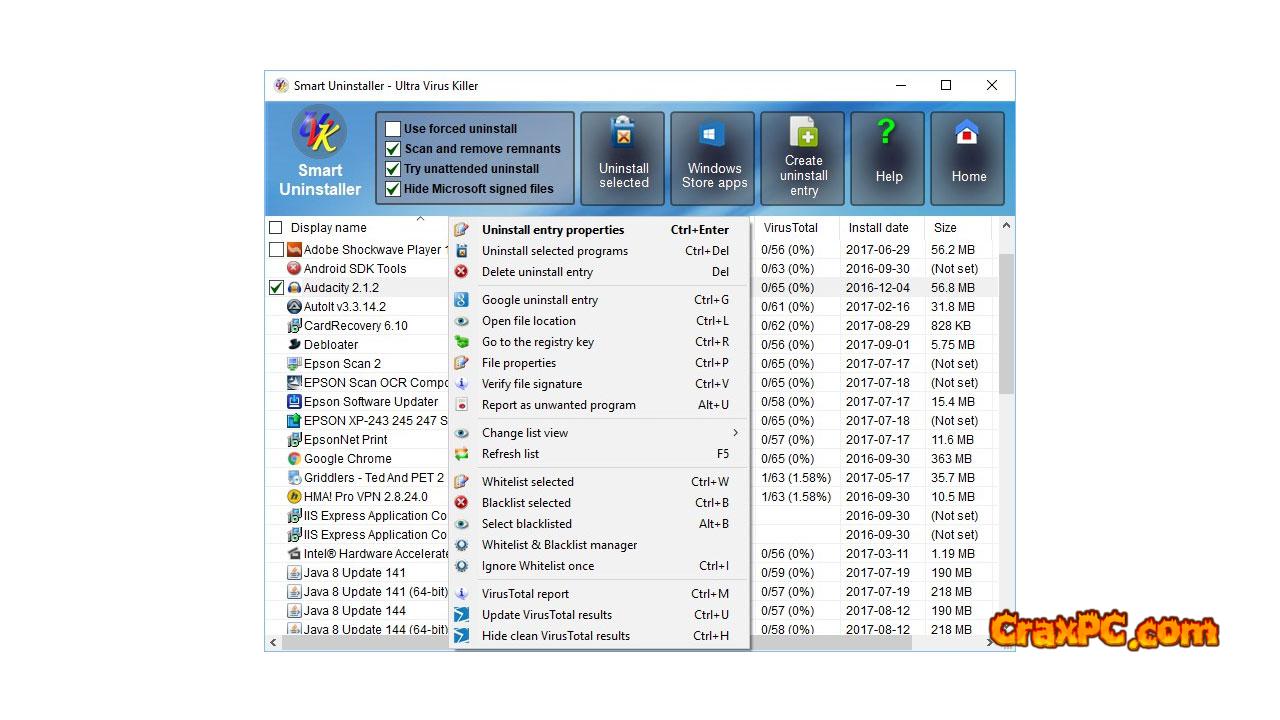Viewport: 1280px width, 720px height.
Task: Toggle Hide Microsoft signed files checkbox
Action: (x=393, y=189)
